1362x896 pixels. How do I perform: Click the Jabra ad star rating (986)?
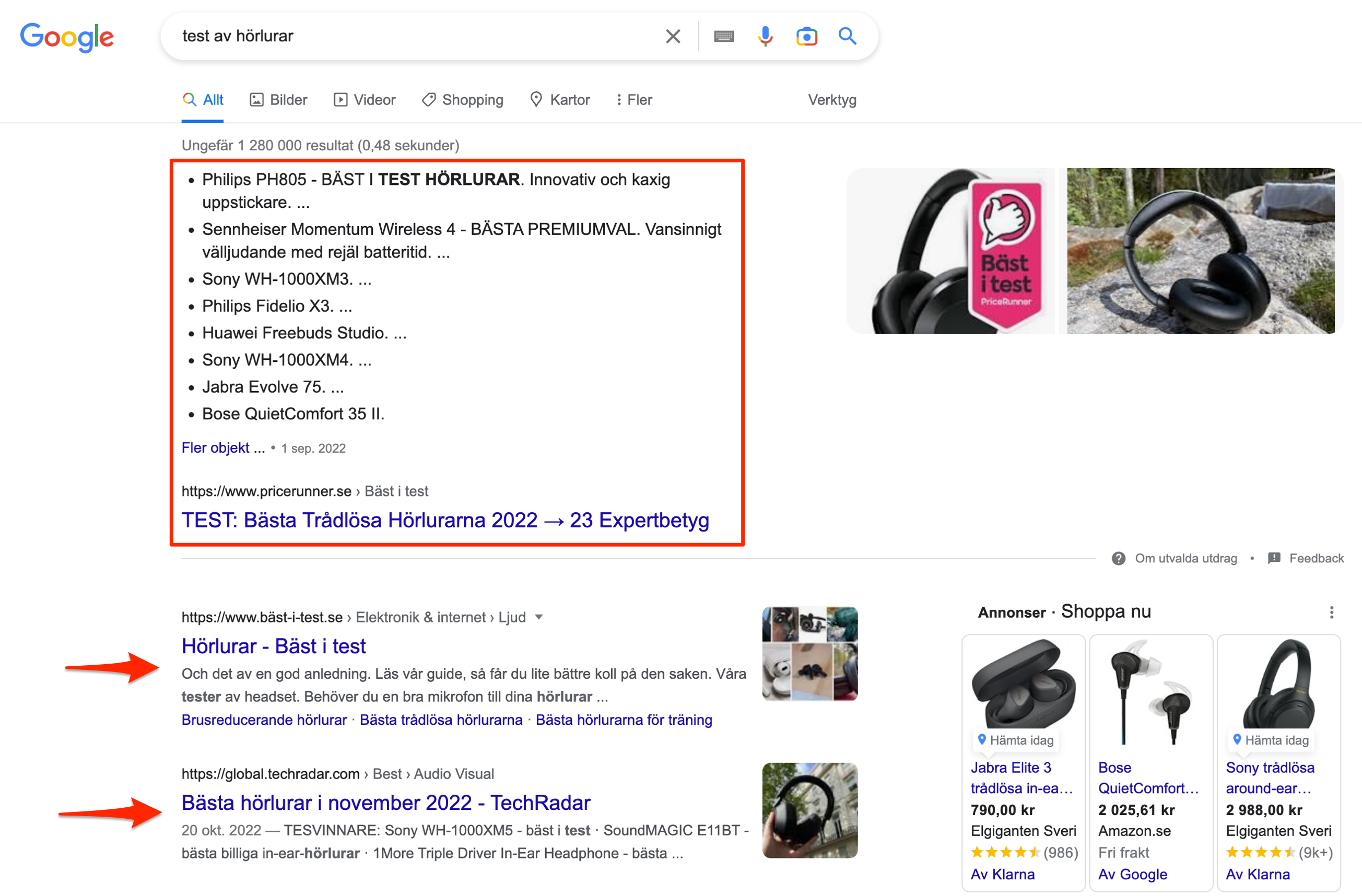1024,853
